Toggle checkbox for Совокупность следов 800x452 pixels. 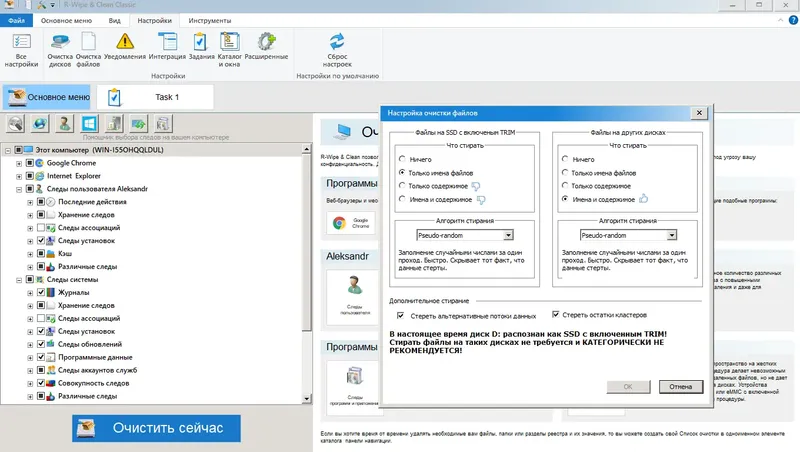41,383
